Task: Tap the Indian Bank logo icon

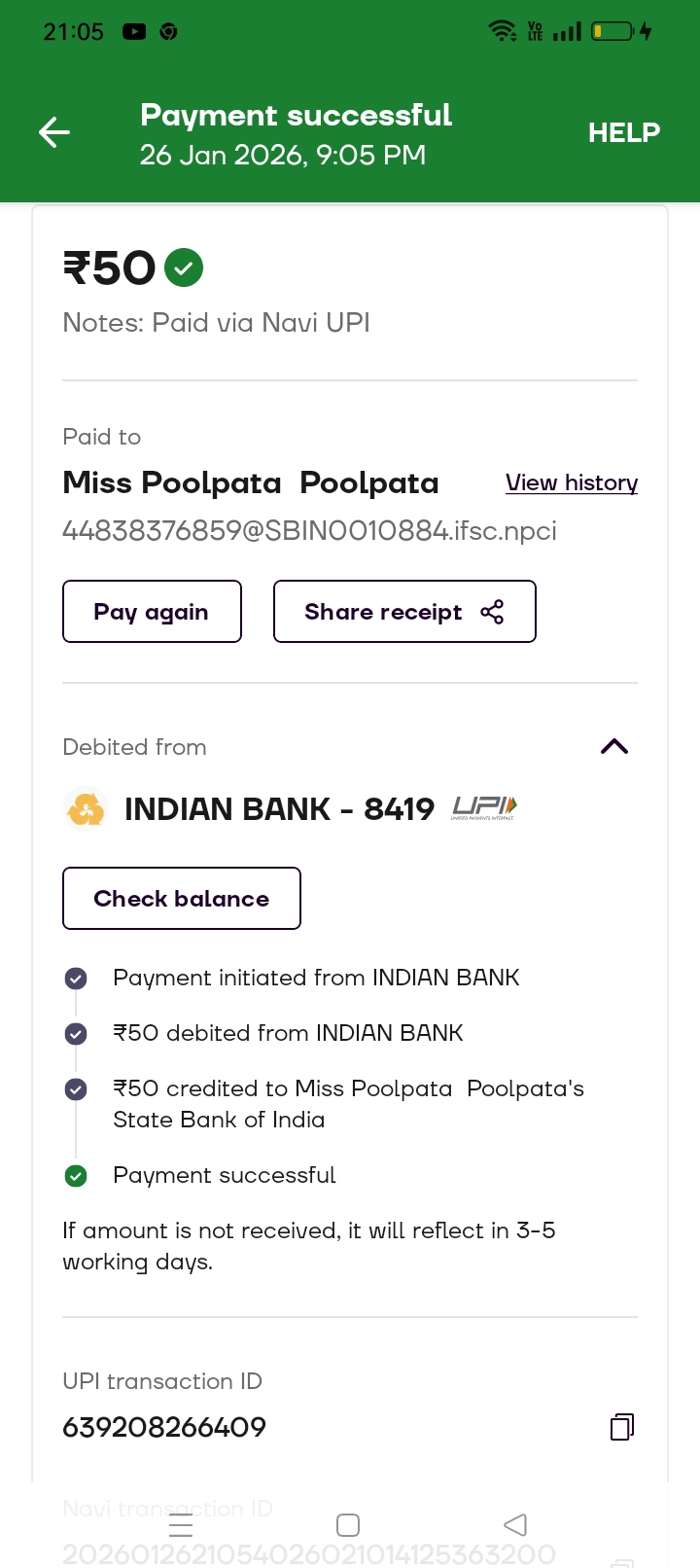Action: (x=86, y=809)
